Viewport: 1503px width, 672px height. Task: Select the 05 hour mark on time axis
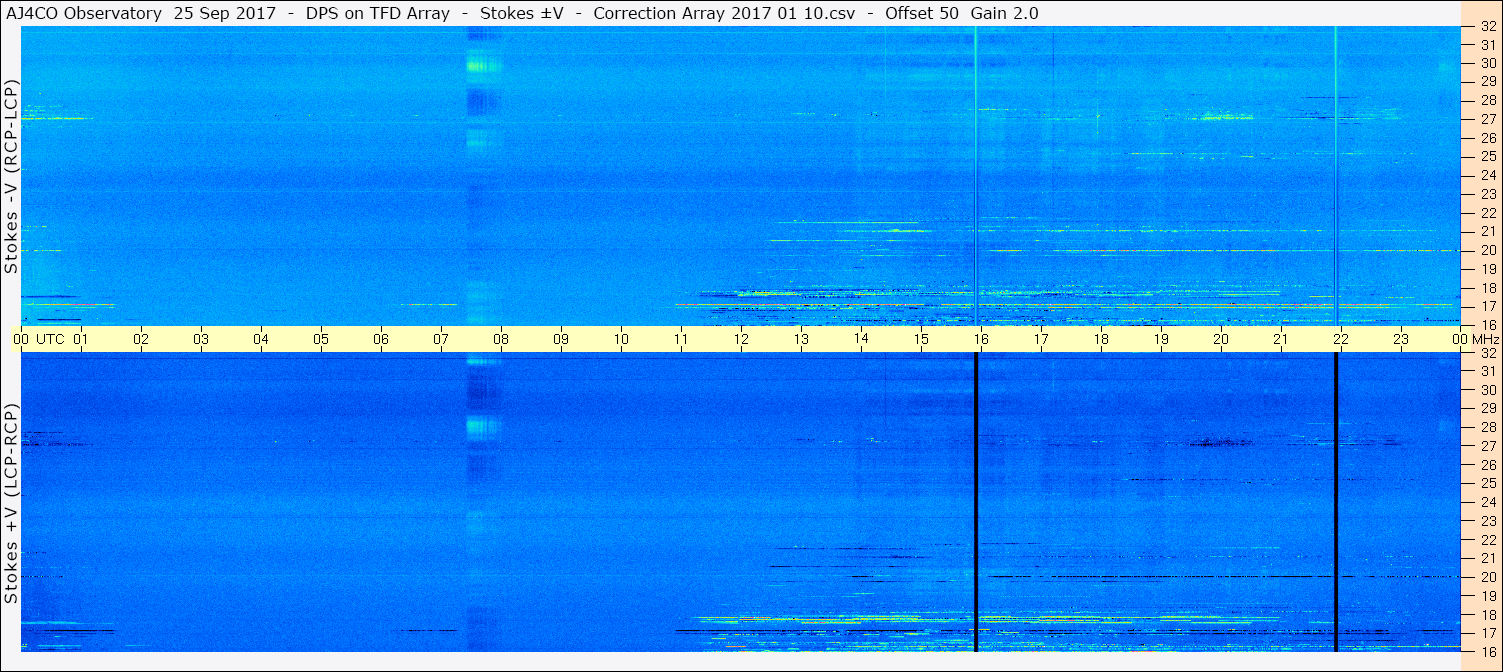click(x=321, y=339)
